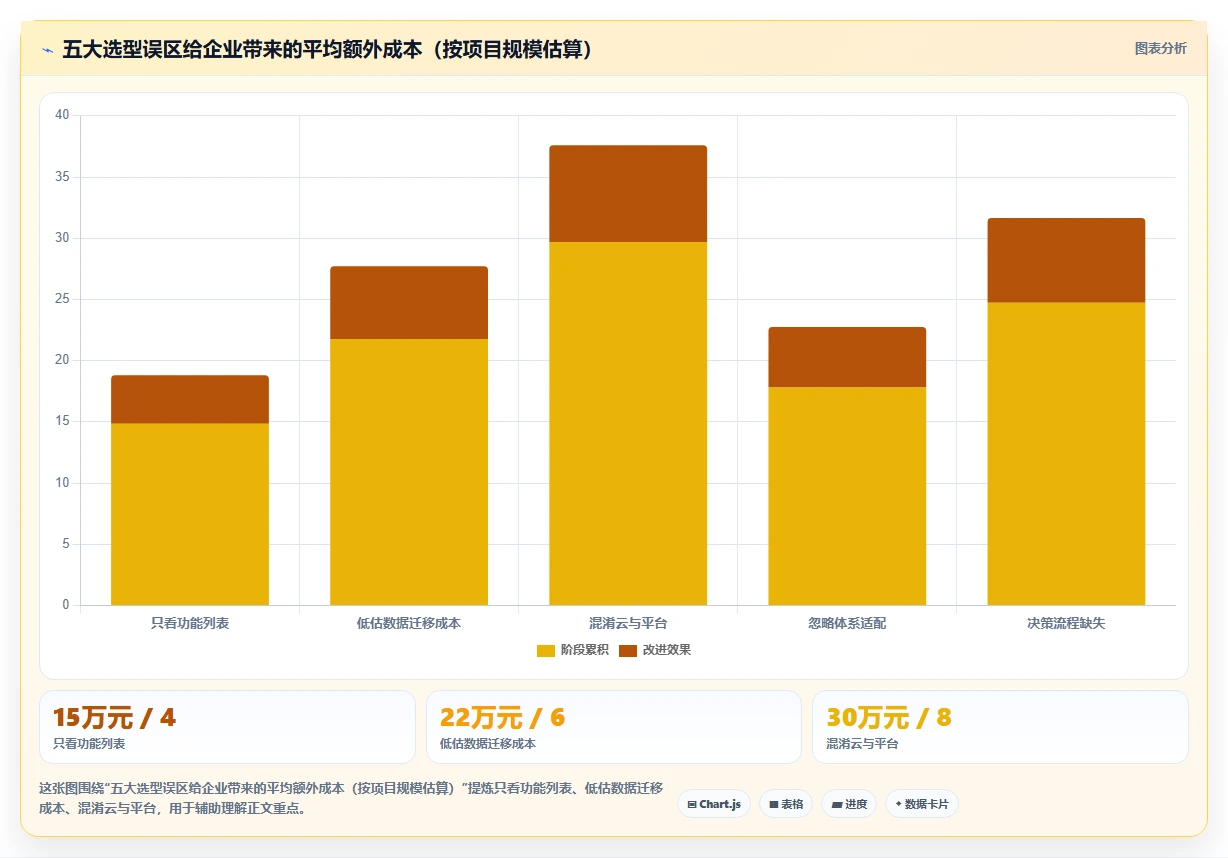
Task: Click the brown bar segment for 低估数据迁移成本
Action: point(409,302)
